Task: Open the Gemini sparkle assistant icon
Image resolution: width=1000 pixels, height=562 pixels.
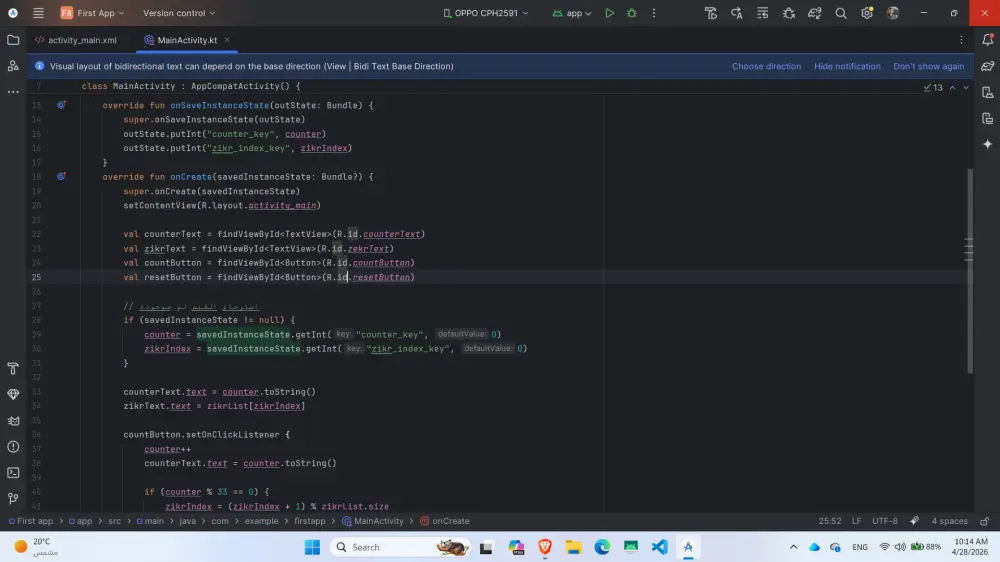Action: coord(987,144)
